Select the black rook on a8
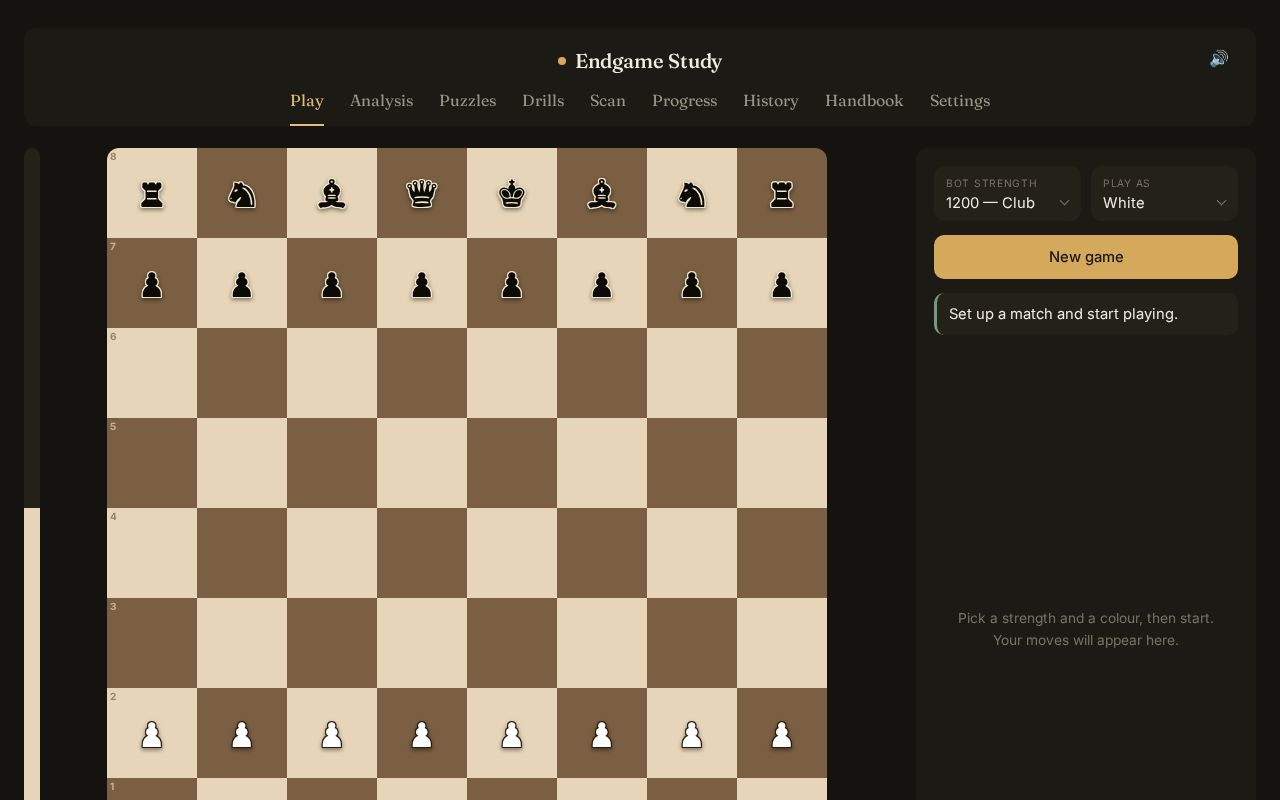The height and width of the screenshot is (800, 1280). coord(152,193)
